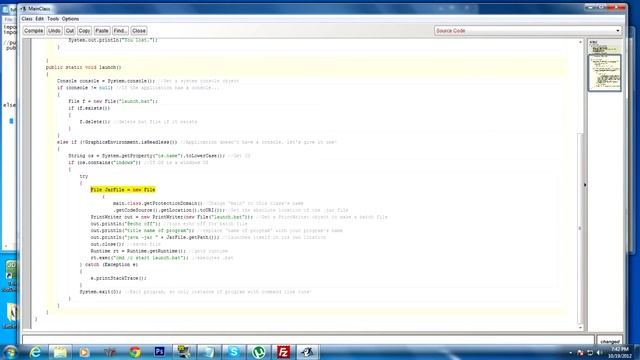
Task: Launch Google Chrome from the taskbar
Action: 135,352
